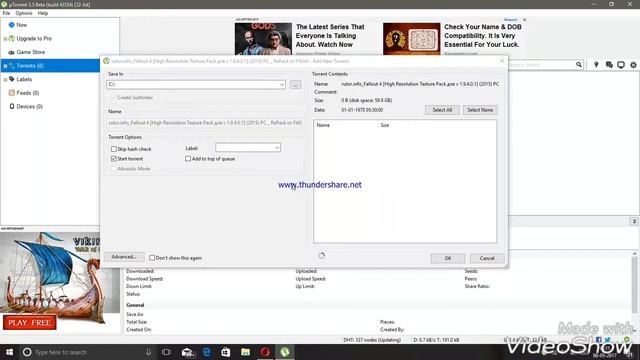Click Select None button
This screenshot has width=640, height=360.
pos(480,110)
